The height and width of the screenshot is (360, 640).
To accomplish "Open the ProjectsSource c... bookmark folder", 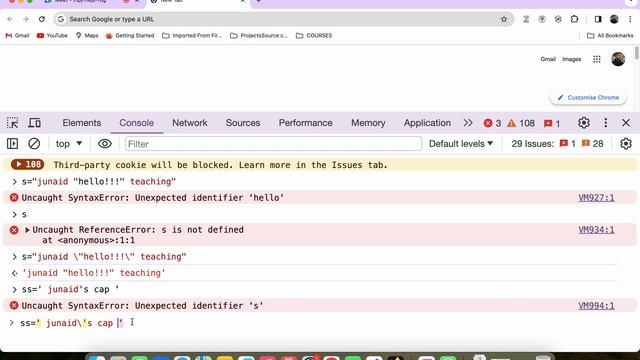I will (x=259, y=36).
